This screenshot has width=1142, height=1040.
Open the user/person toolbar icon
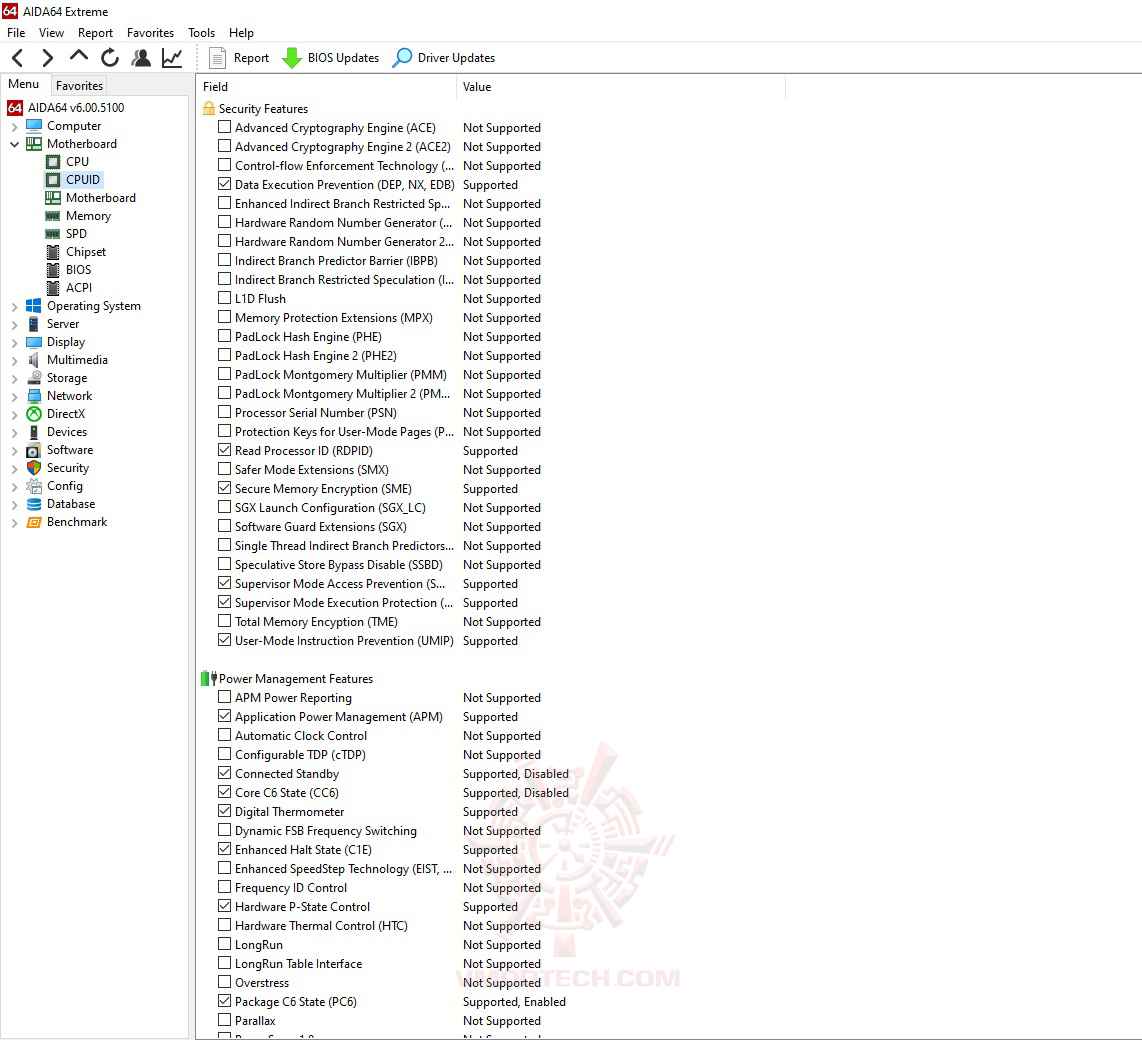click(141, 58)
